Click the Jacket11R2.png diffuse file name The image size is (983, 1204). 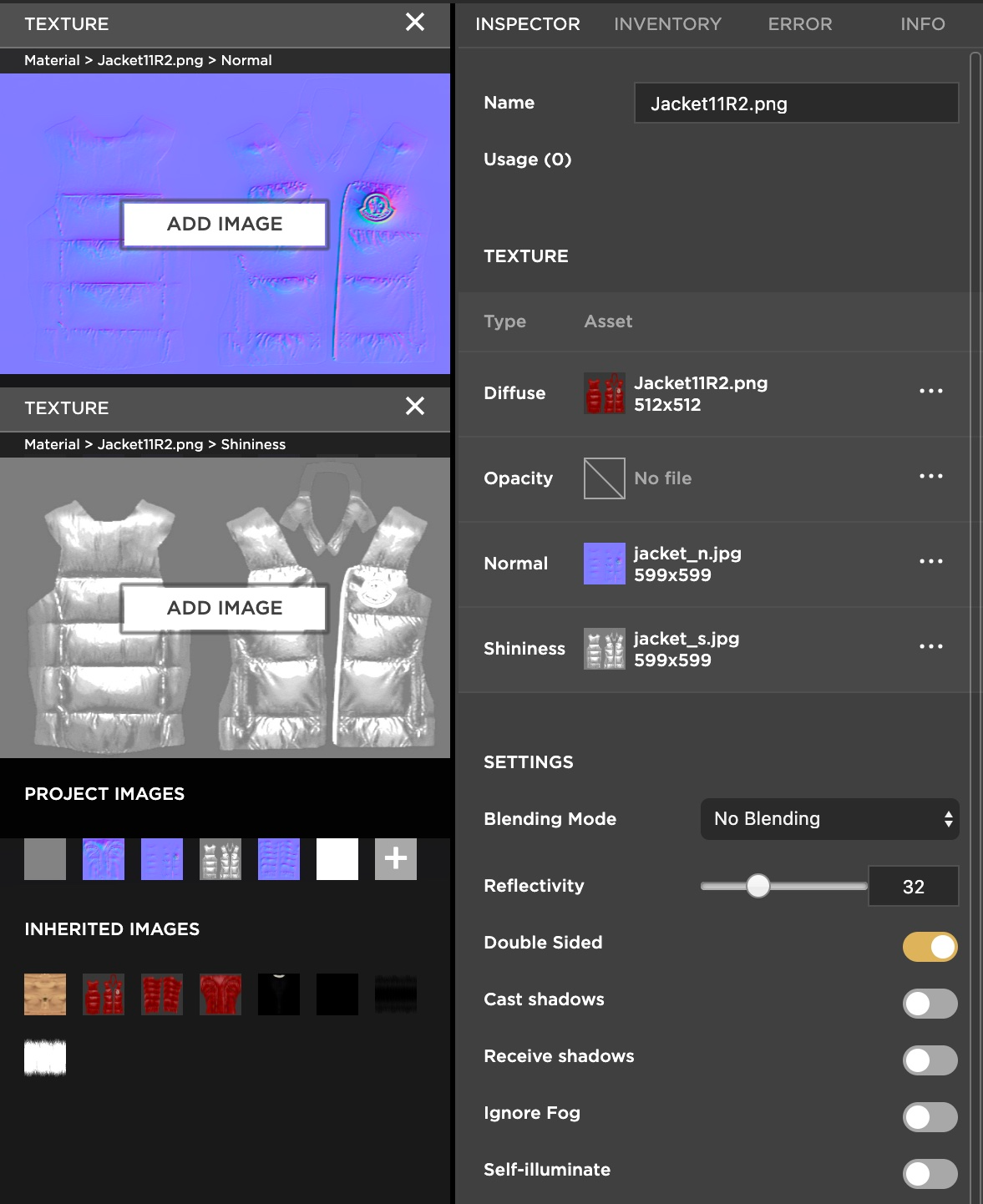701,382
